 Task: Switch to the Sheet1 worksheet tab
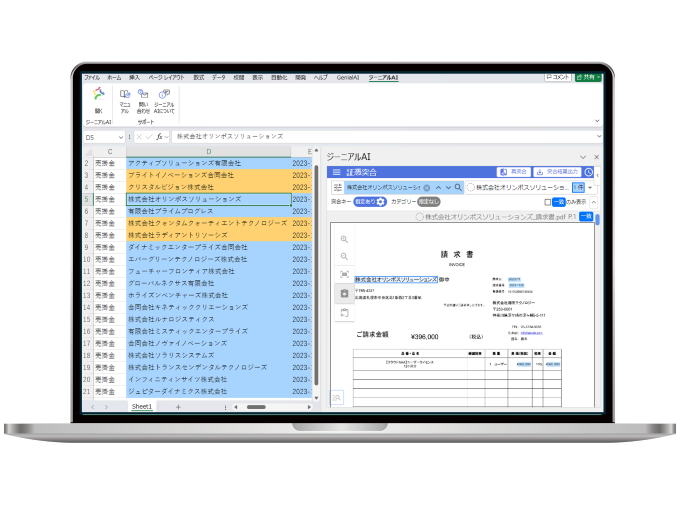click(143, 407)
